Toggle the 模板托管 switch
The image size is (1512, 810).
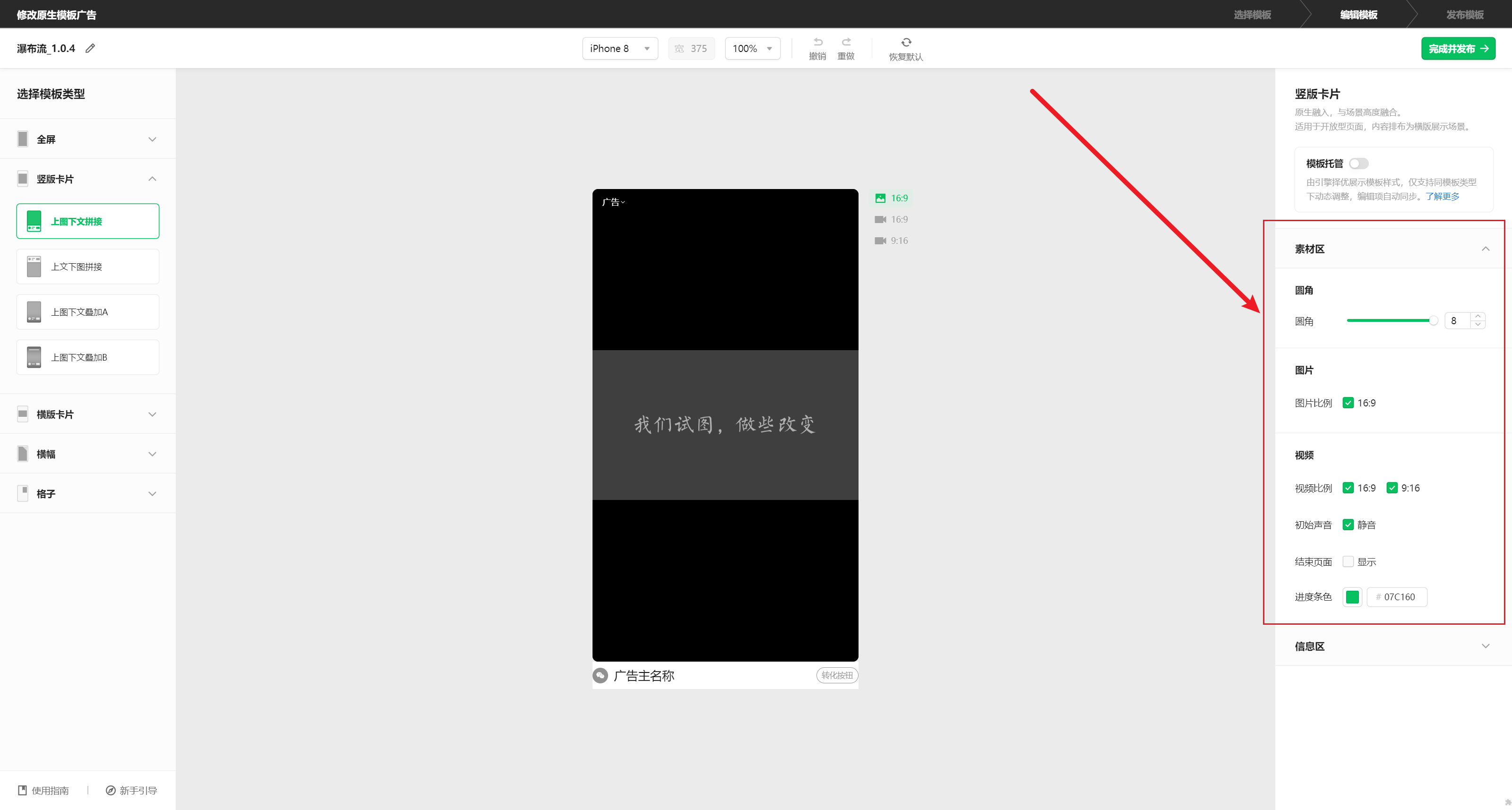pos(1358,164)
